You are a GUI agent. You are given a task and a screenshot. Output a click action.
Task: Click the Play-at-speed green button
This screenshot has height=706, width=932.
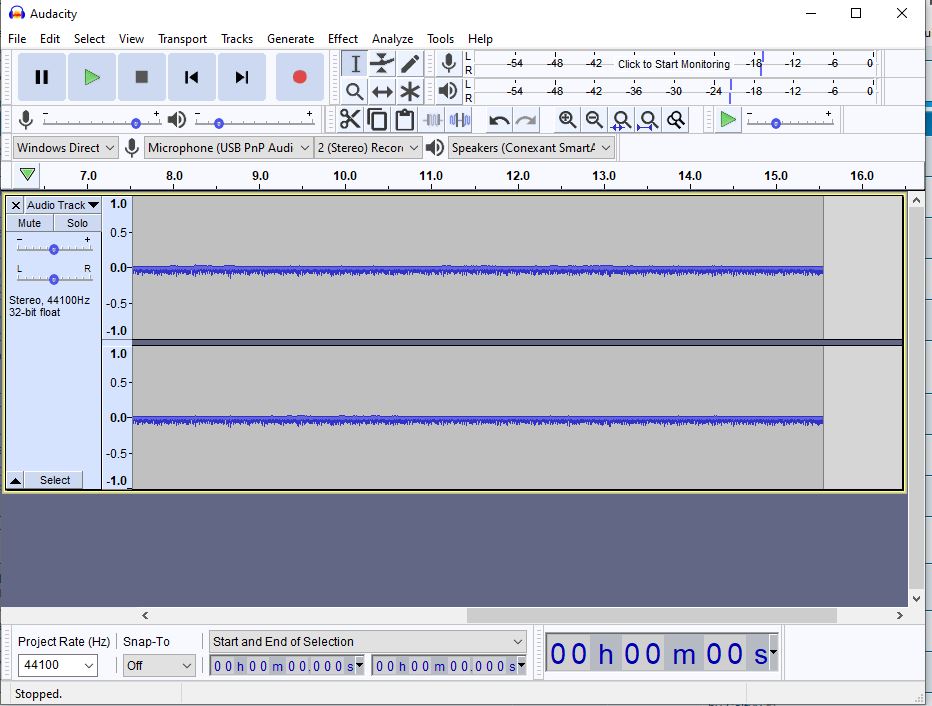(x=728, y=120)
